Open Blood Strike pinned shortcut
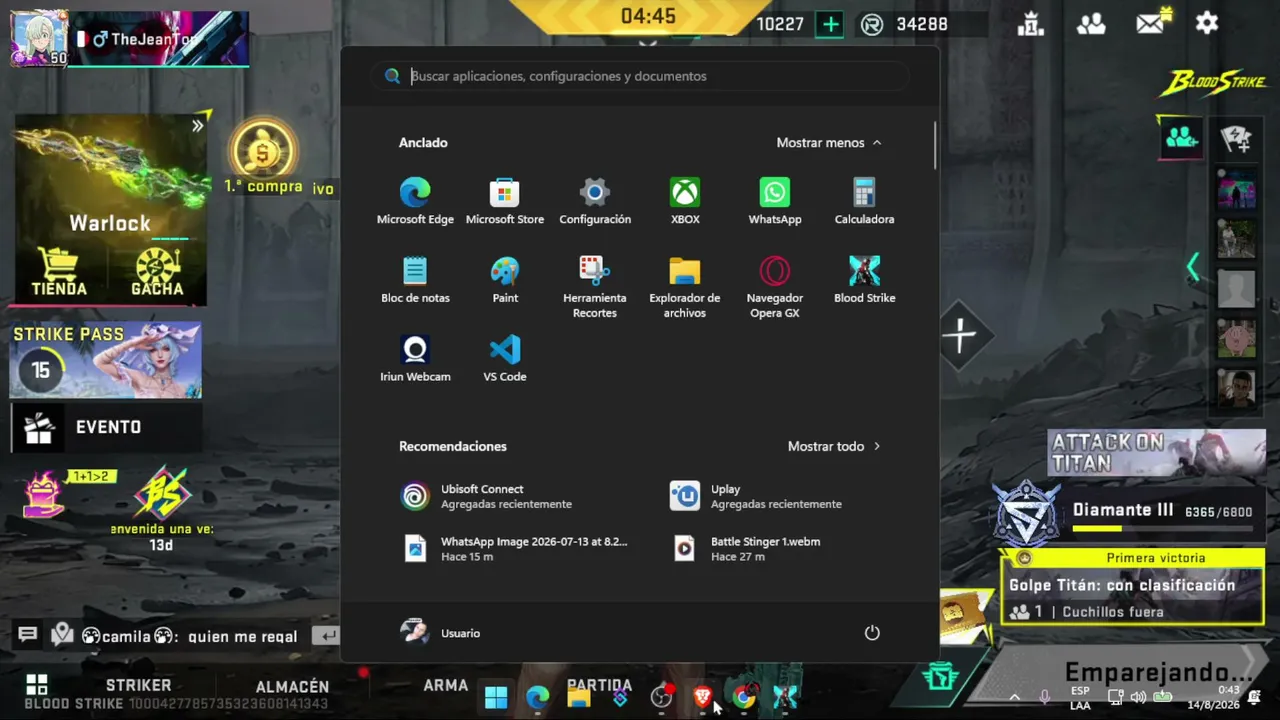The width and height of the screenshot is (1280, 720). pyautogui.click(x=865, y=280)
